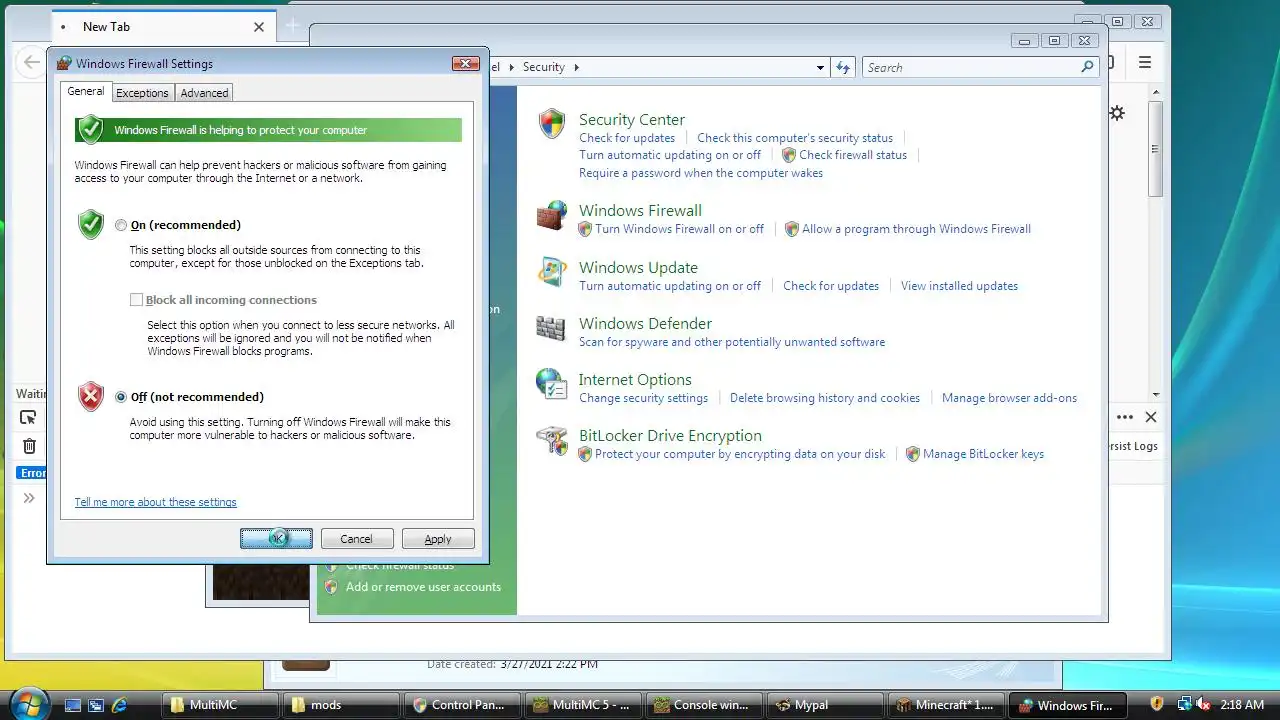This screenshot has width=1280, height=720.
Task: Click the Windows Start orb
Action: (x=29, y=703)
